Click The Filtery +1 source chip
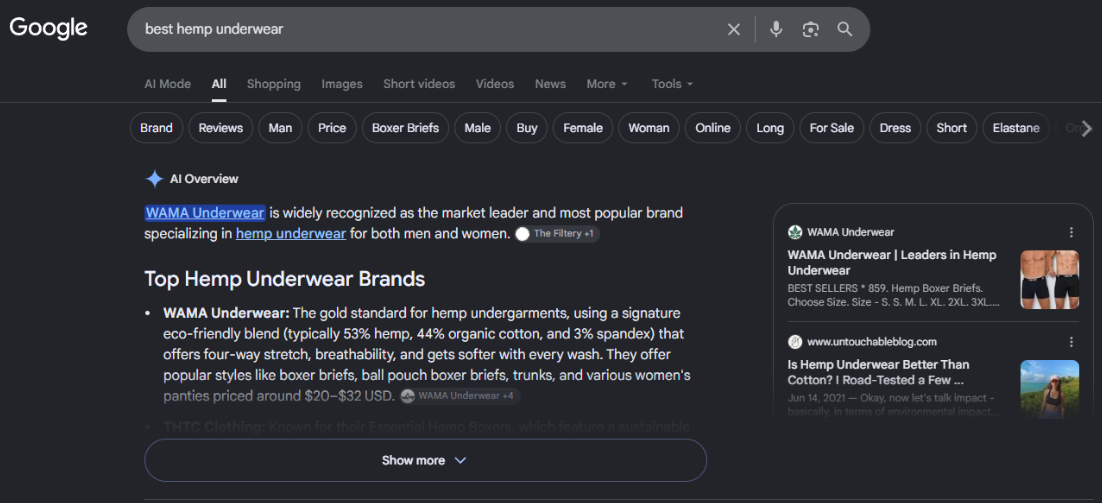Image resolution: width=1102 pixels, height=503 pixels. pyautogui.click(x=557, y=234)
